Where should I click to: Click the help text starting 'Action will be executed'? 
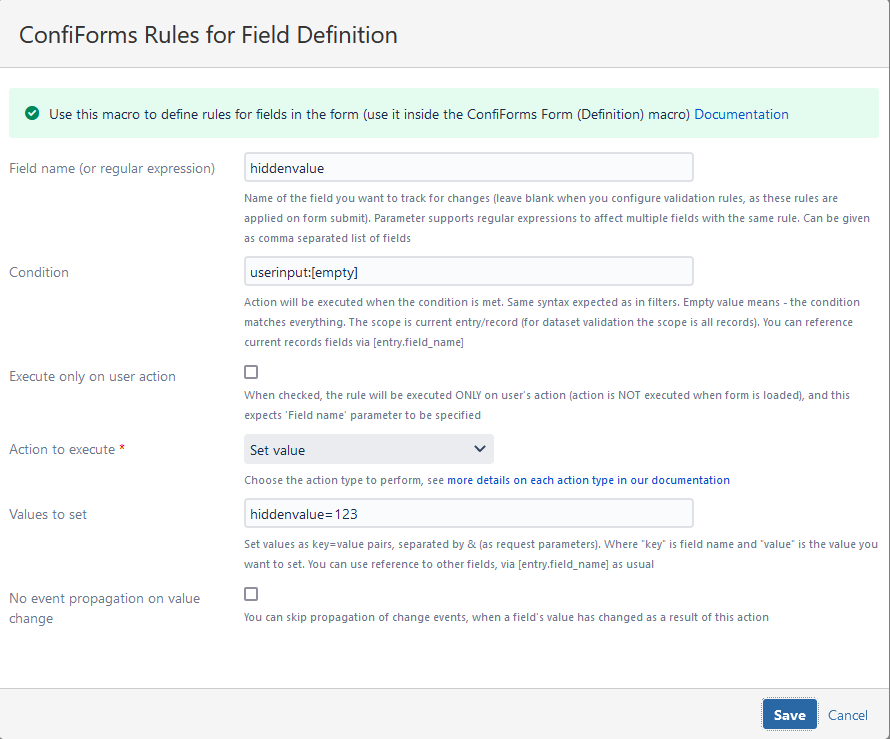click(x=552, y=322)
